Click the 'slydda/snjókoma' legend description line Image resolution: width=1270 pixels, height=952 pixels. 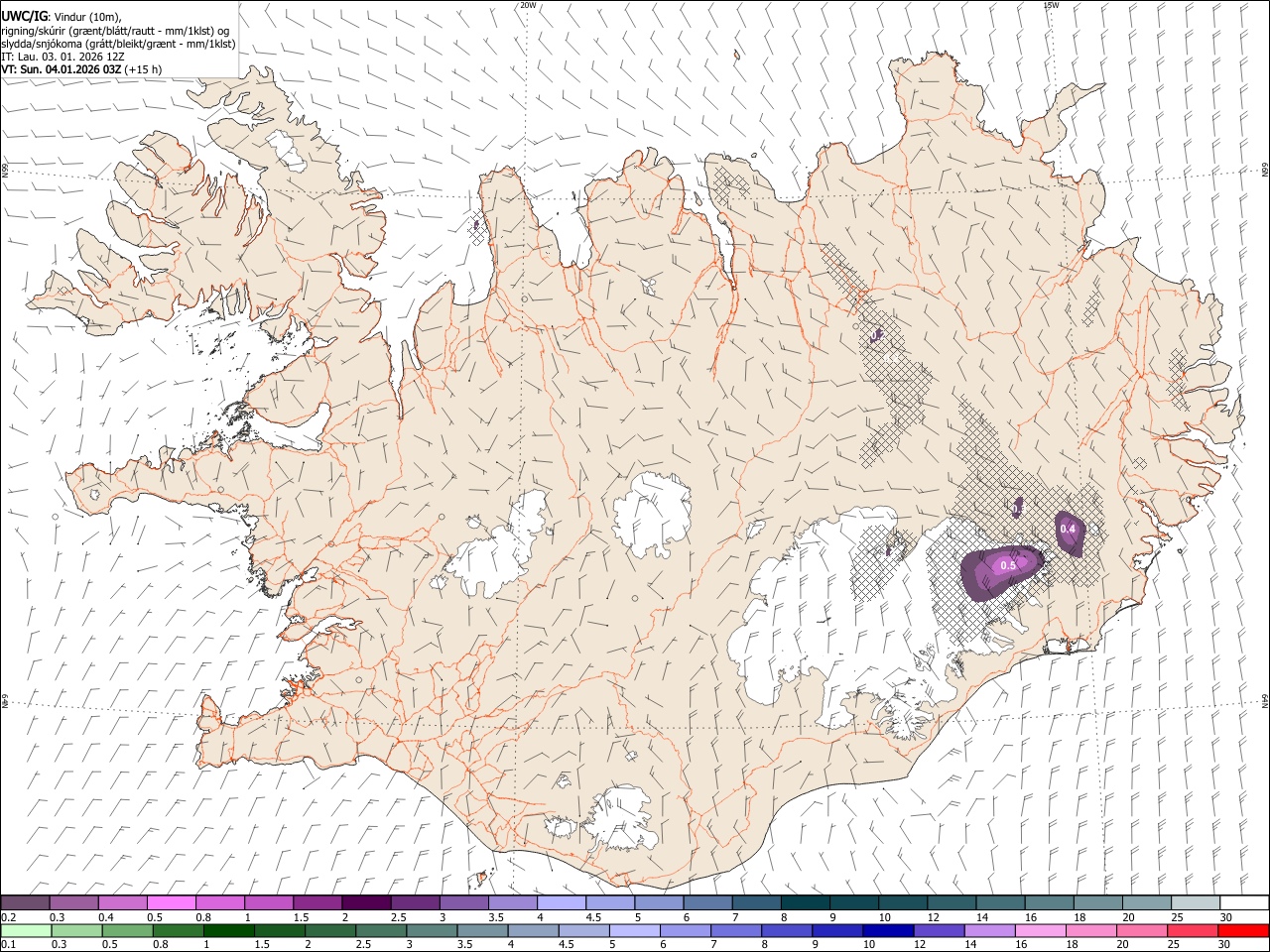coord(118,44)
